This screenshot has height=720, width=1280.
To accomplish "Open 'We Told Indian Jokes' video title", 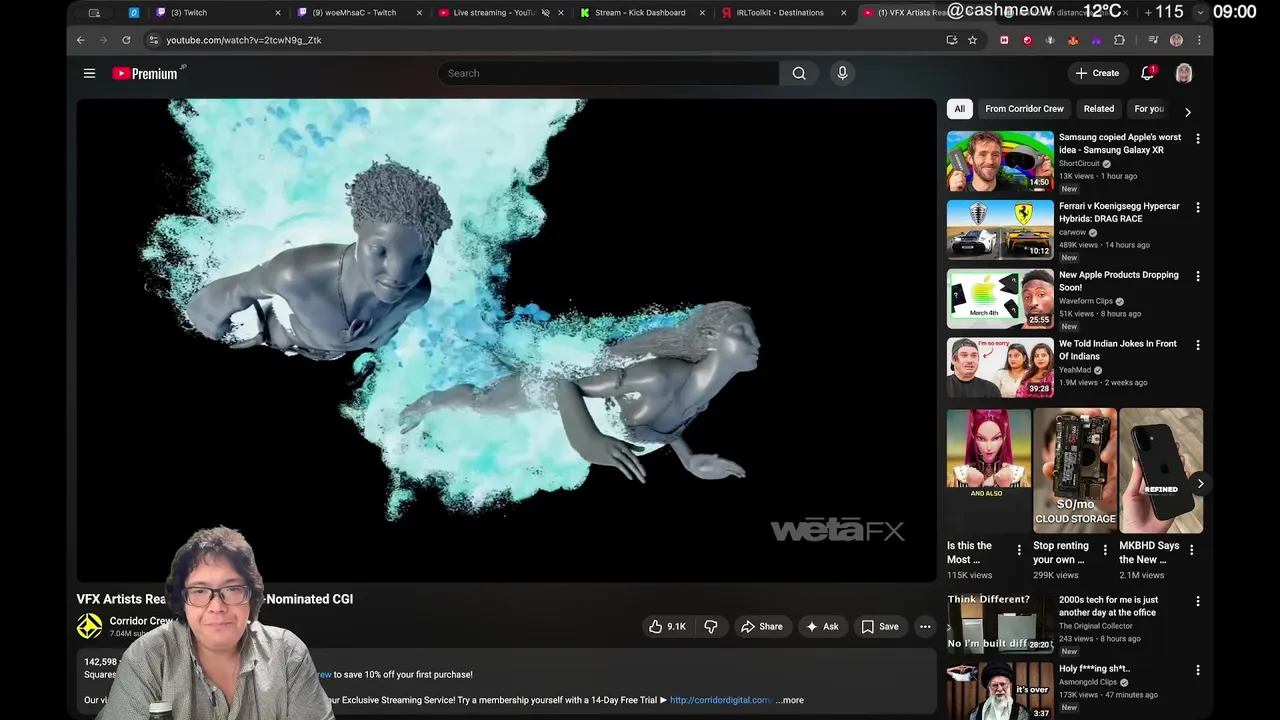I will [1118, 350].
